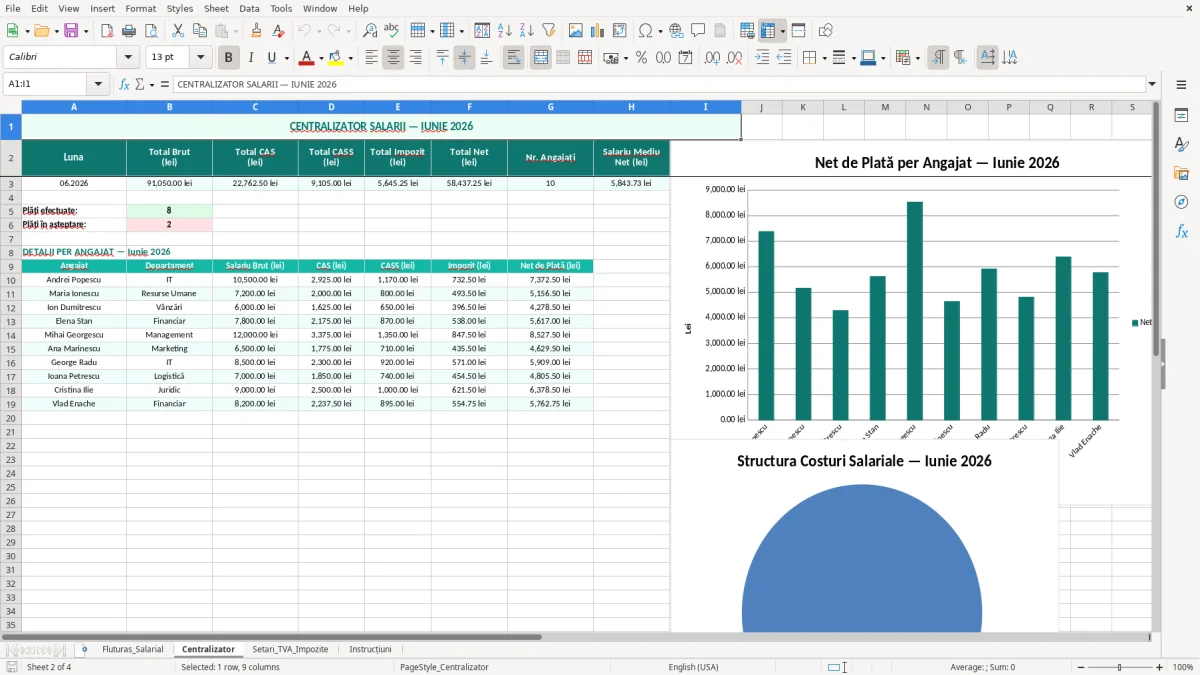The image size is (1200, 675).
Task: Click Sort Descending icon
Action: click(x=527, y=31)
